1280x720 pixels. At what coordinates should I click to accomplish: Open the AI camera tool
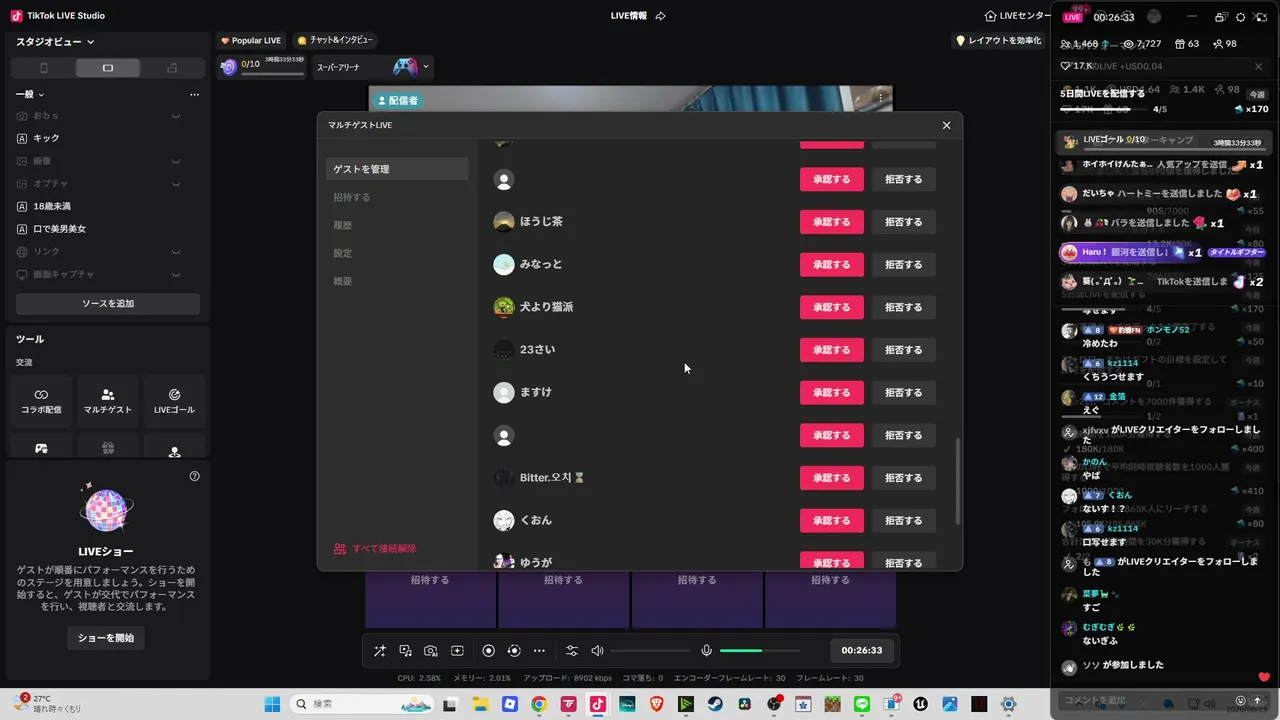431,651
